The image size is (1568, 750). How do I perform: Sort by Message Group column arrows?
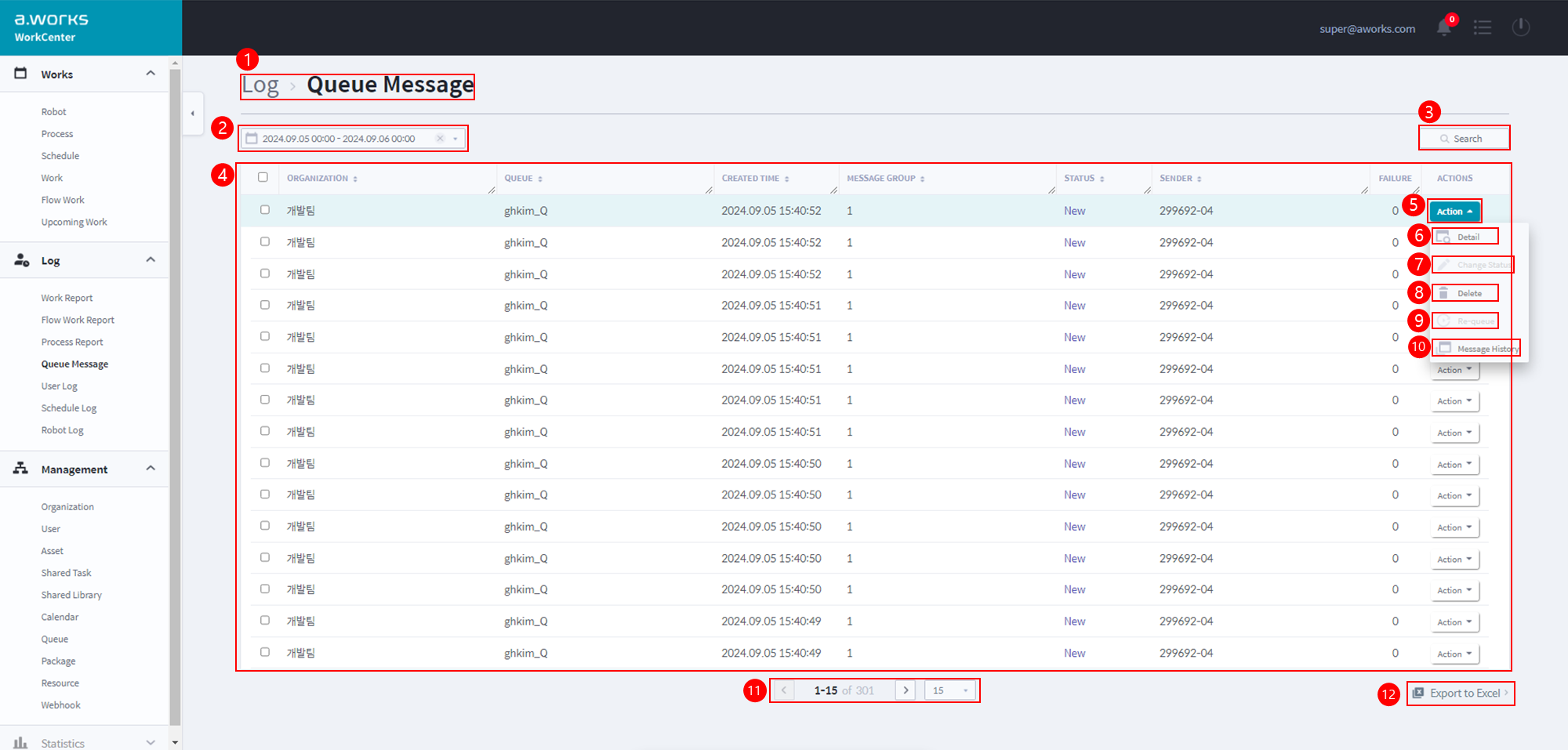tap(922, 179)
